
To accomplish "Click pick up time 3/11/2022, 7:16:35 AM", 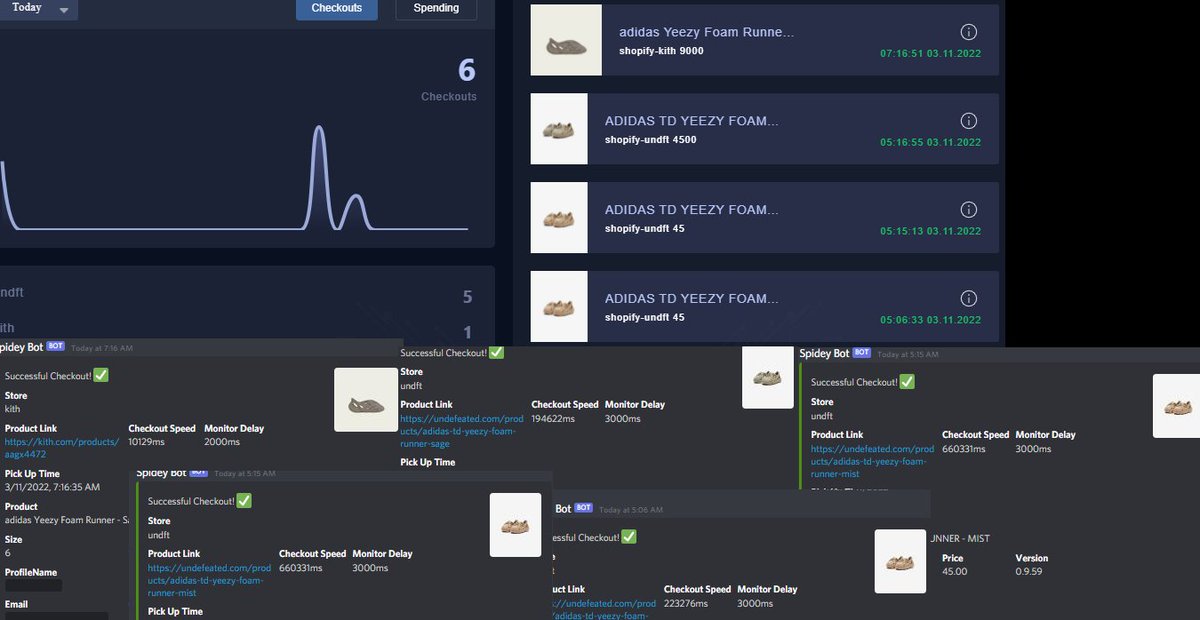I will point(52,487).
